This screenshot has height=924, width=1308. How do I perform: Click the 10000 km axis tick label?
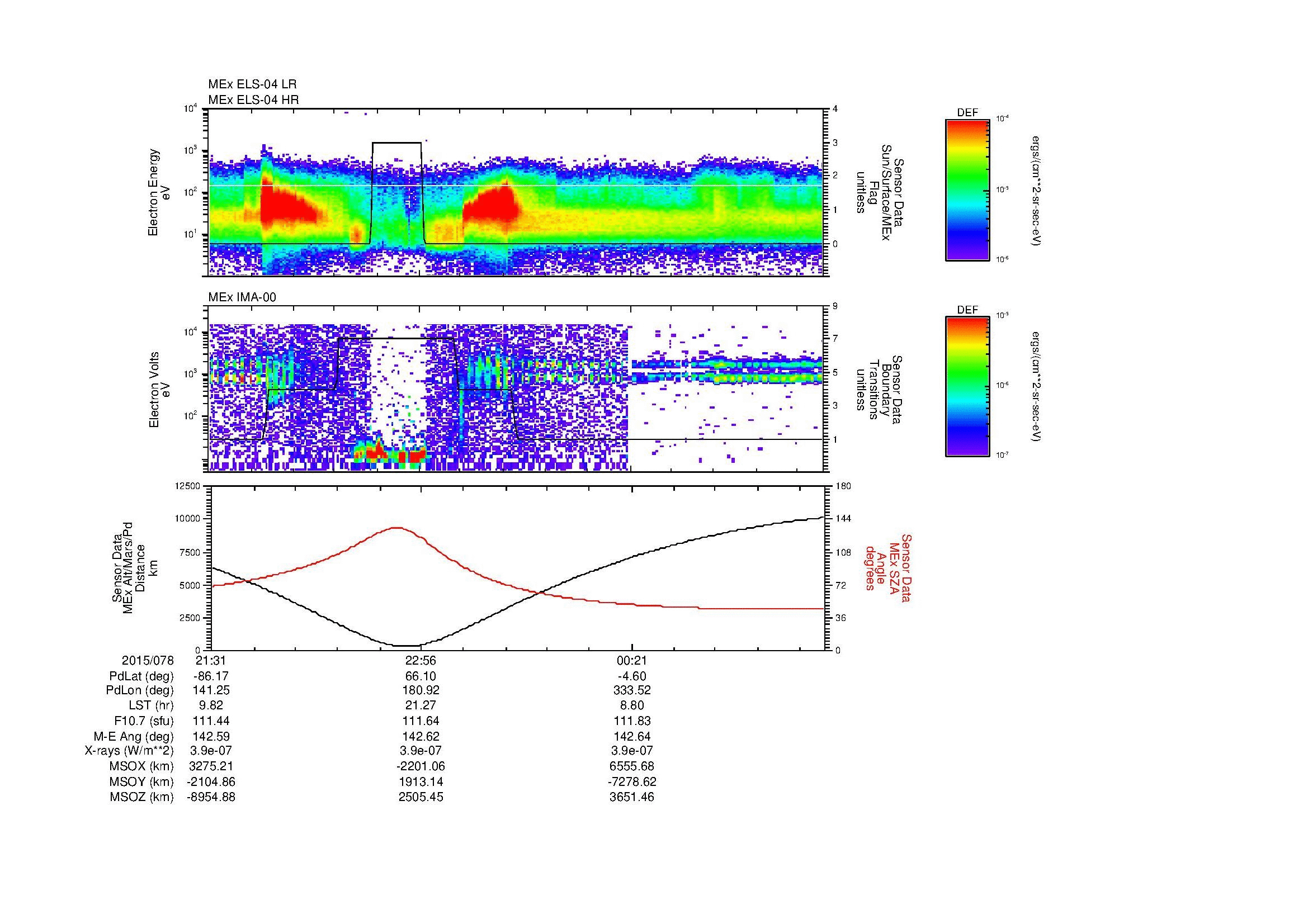[188, 519]
